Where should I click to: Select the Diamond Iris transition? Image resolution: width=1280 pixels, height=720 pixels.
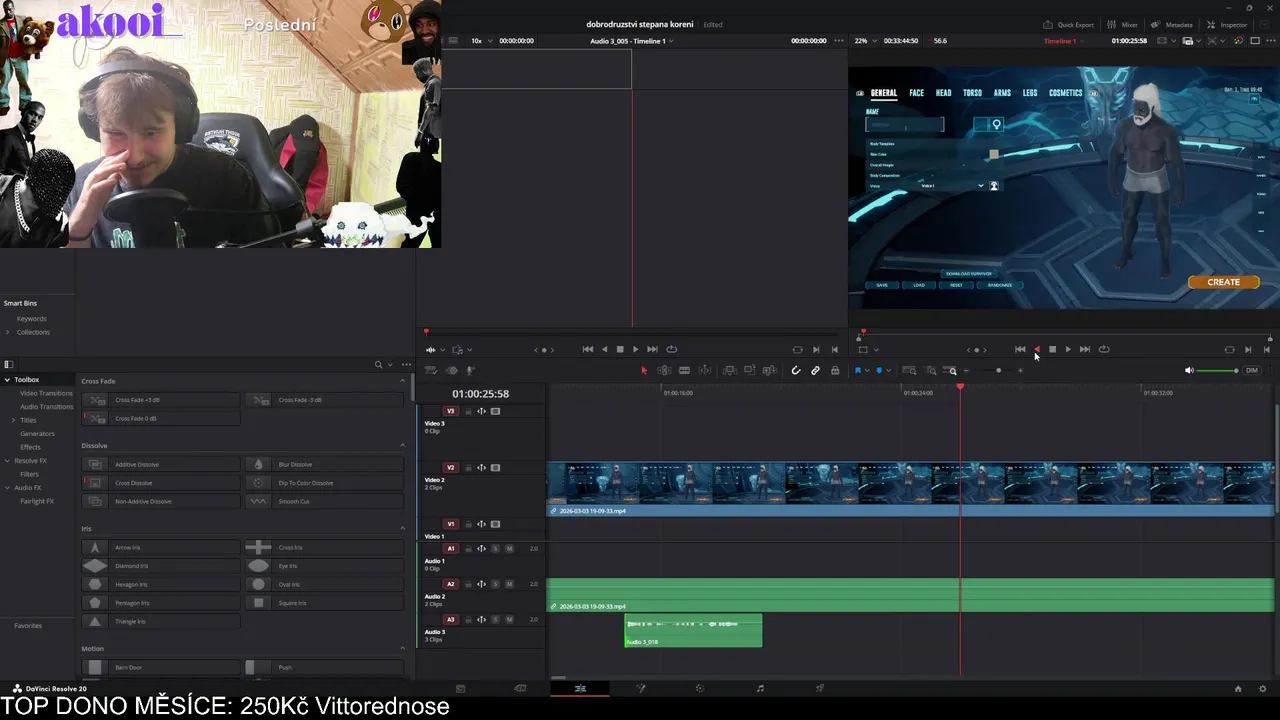tap(160, 566)
